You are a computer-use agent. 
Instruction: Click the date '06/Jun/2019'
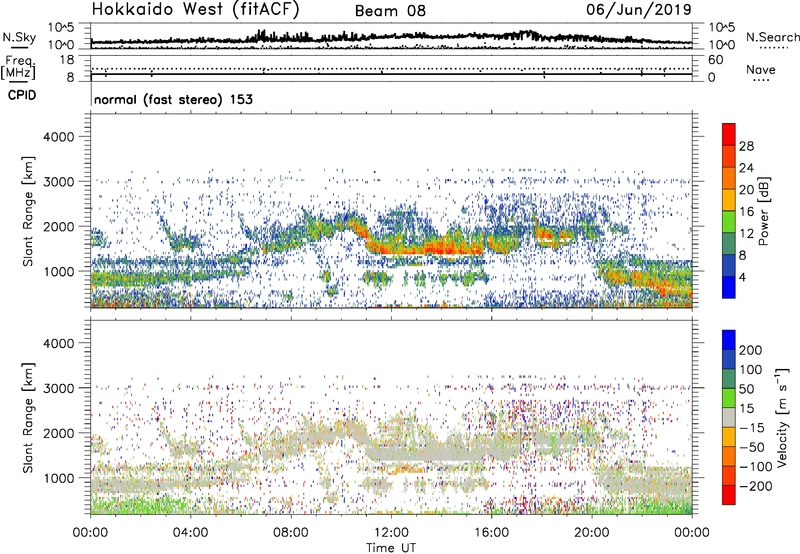point(639,10)
